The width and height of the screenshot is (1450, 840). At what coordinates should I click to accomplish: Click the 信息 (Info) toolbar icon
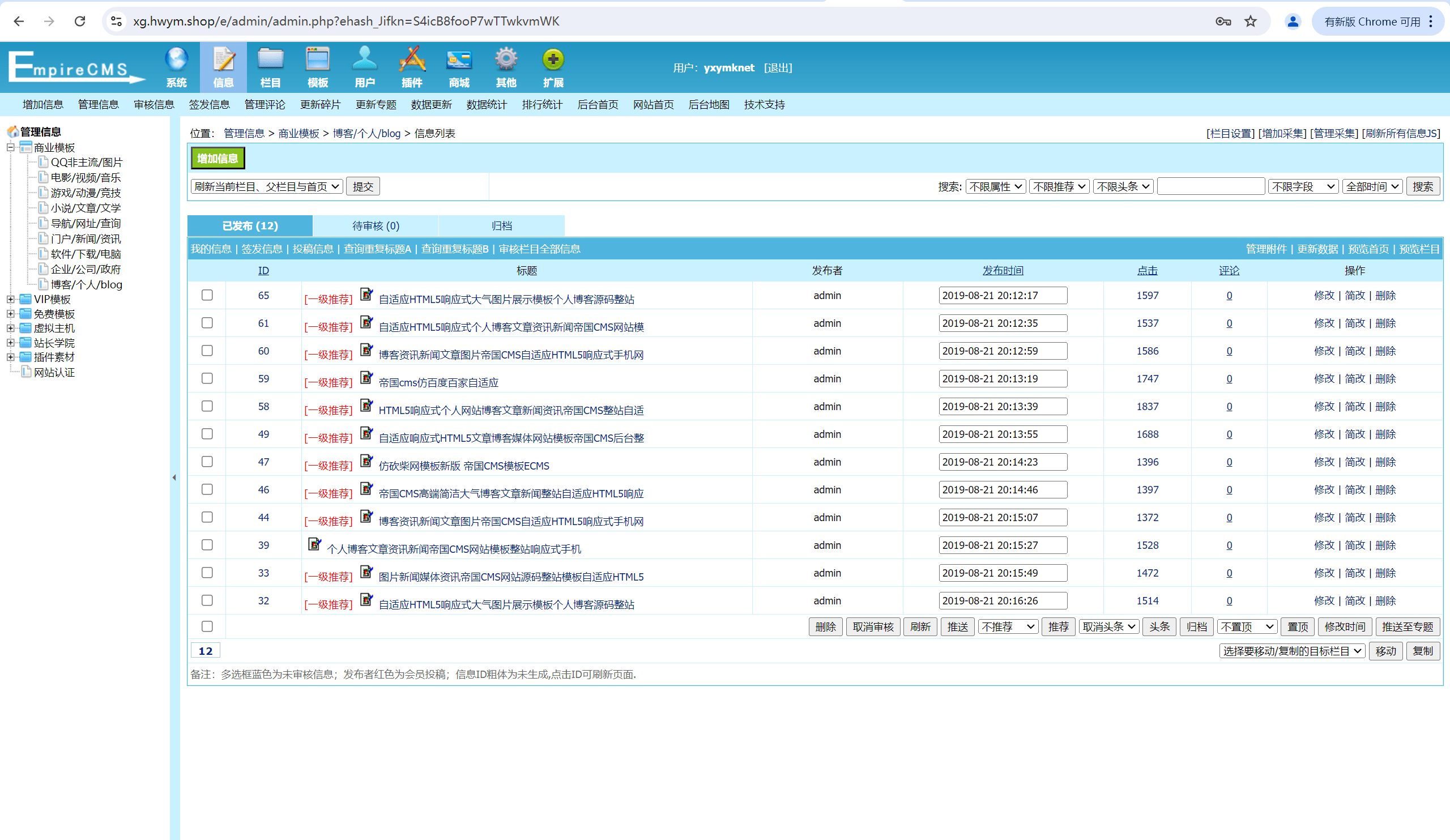[x=223, y=67]
